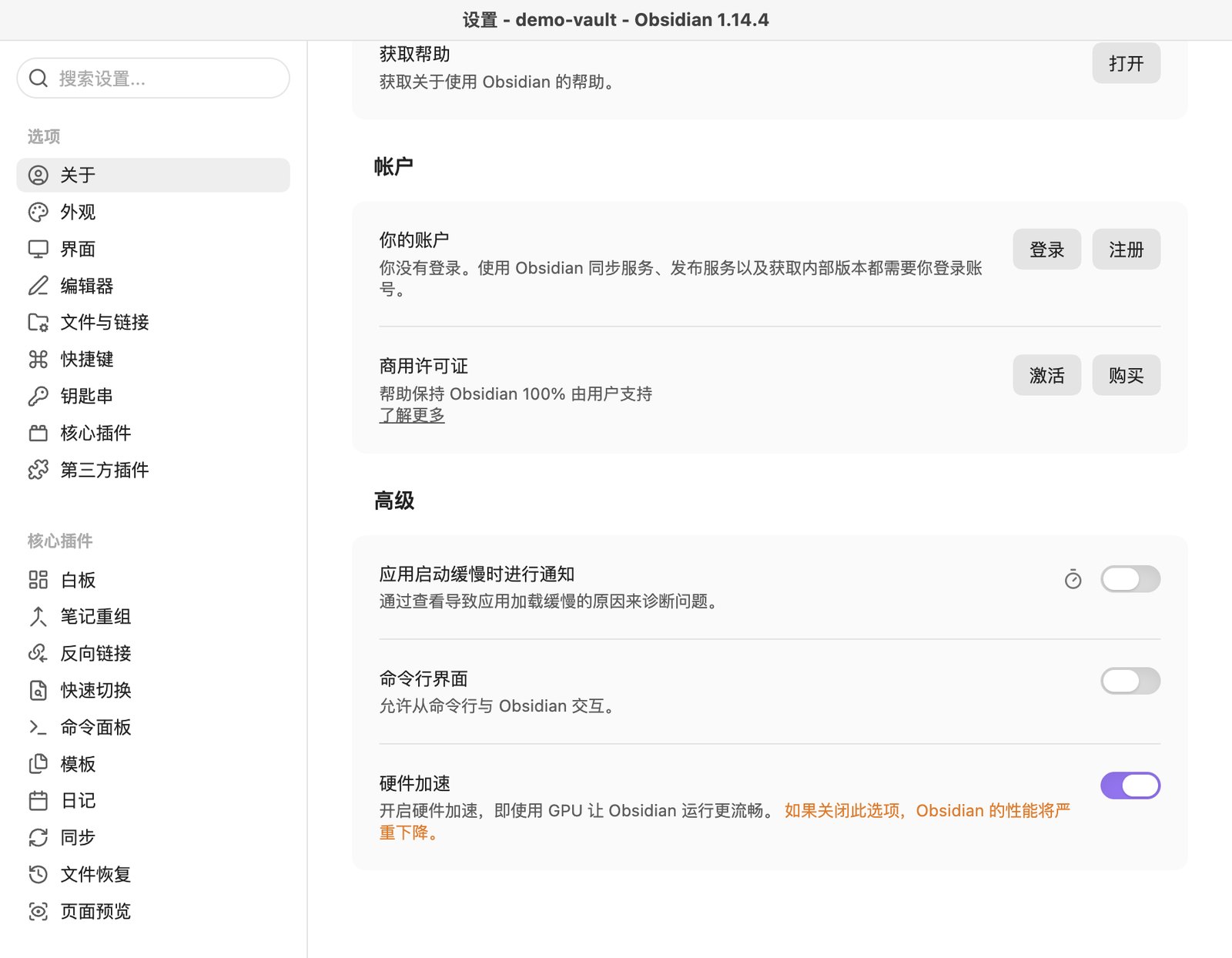Click the 获取帮助 setting title
The width and height of the screenshot is (1232, 958).
pyautogui.click(x=414, y=54)
